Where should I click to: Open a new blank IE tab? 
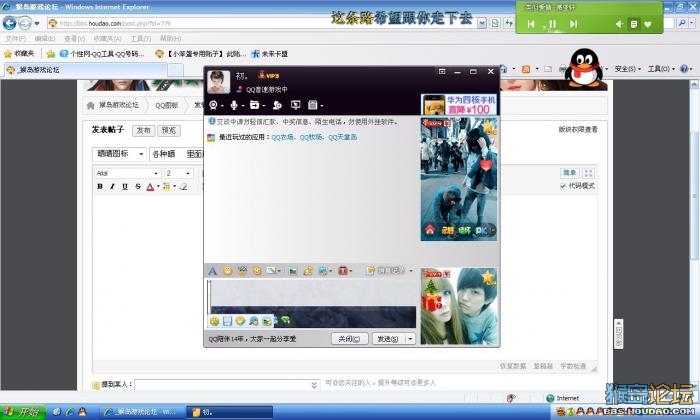coord(175,70)
